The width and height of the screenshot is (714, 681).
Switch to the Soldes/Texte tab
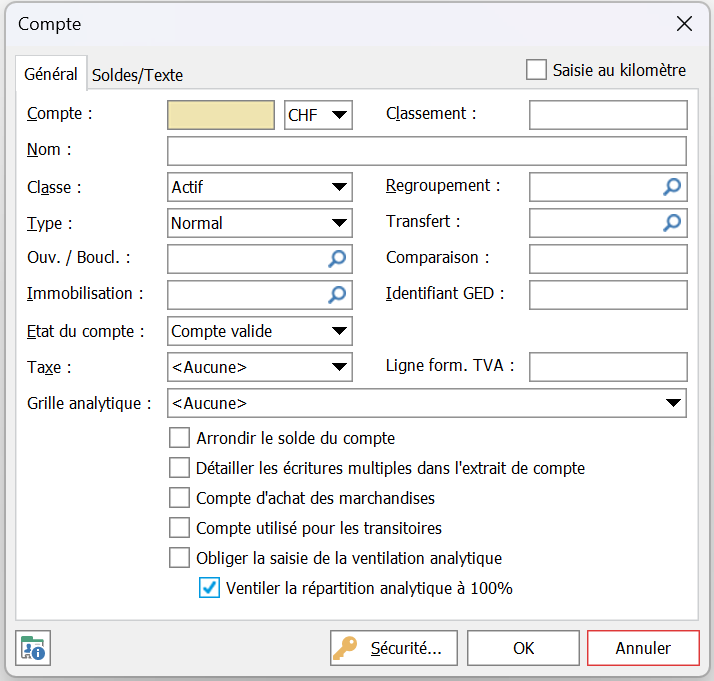pyautogui.click(x=138, y=75)
